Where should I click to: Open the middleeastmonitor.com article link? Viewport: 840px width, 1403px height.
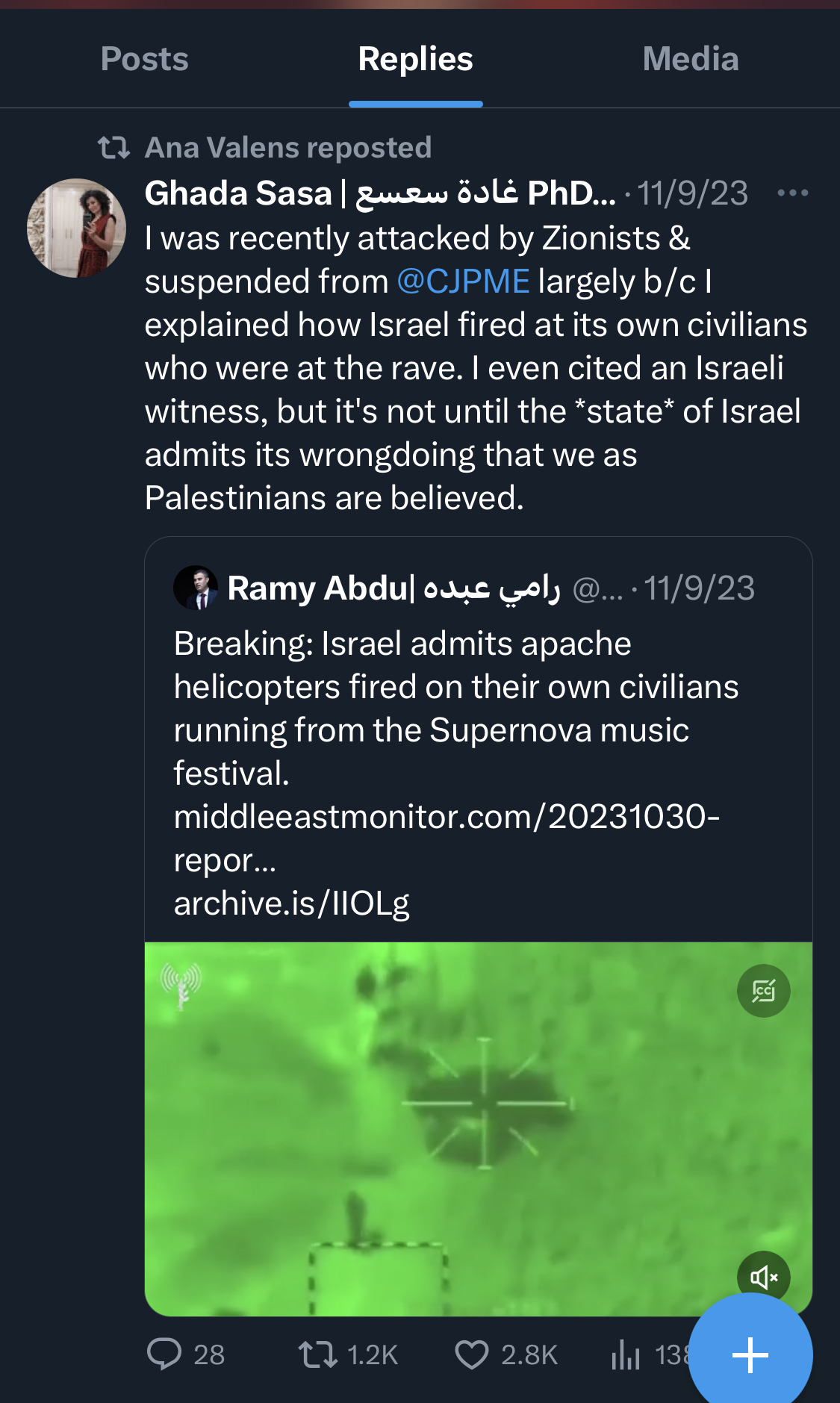446,817
